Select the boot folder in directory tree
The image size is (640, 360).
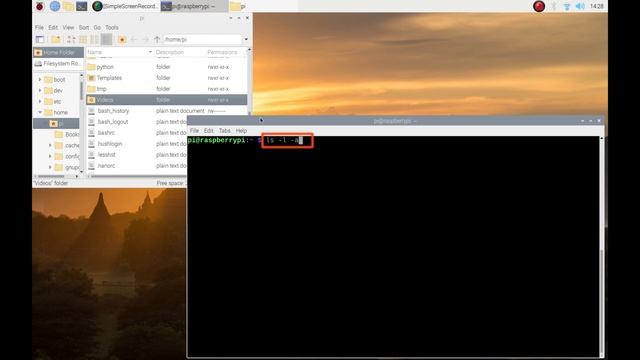pyautogui.click(x=55, y=79)
